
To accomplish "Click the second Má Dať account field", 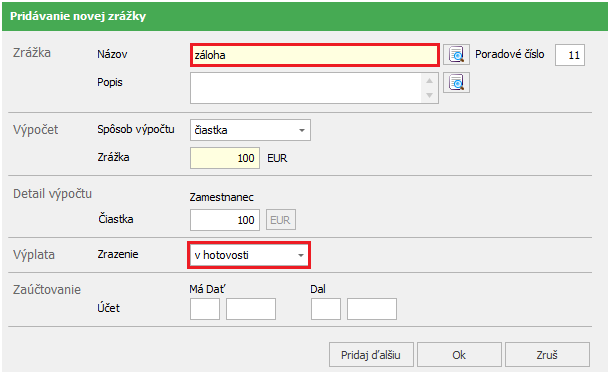I will point(251,309).
